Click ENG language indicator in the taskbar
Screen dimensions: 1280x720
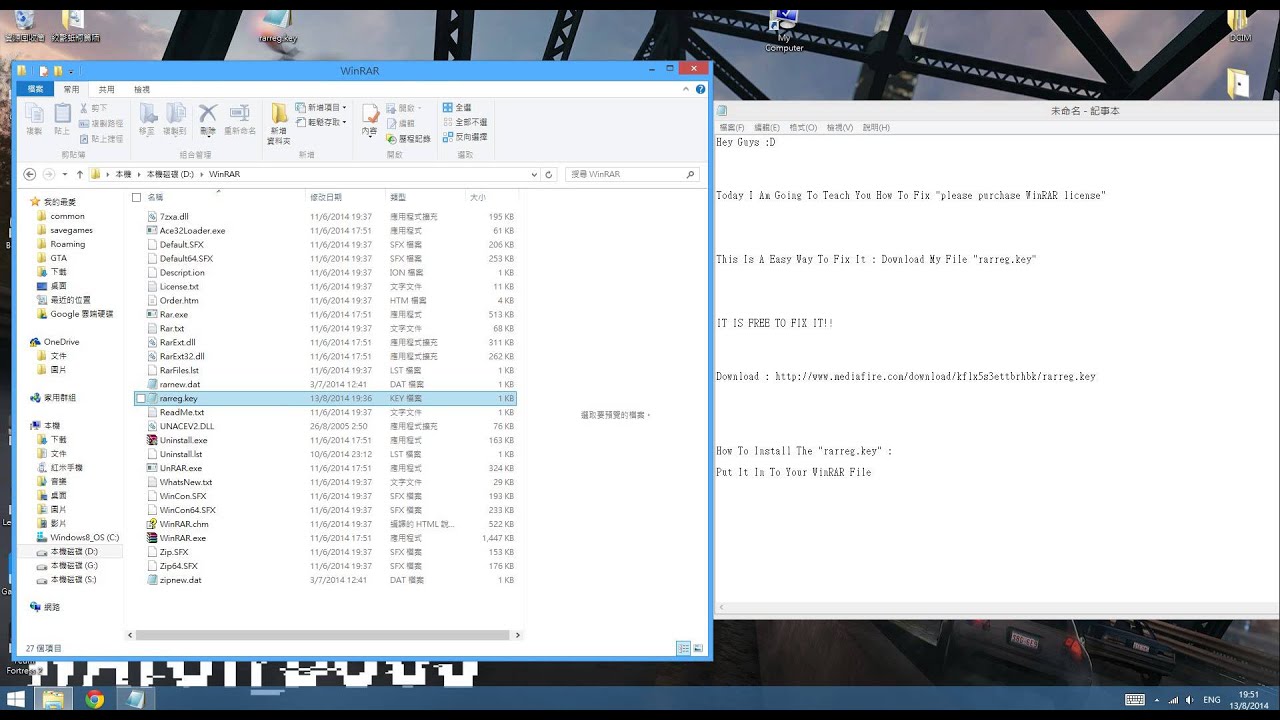pyautogui.click(x=1211, y=700)
